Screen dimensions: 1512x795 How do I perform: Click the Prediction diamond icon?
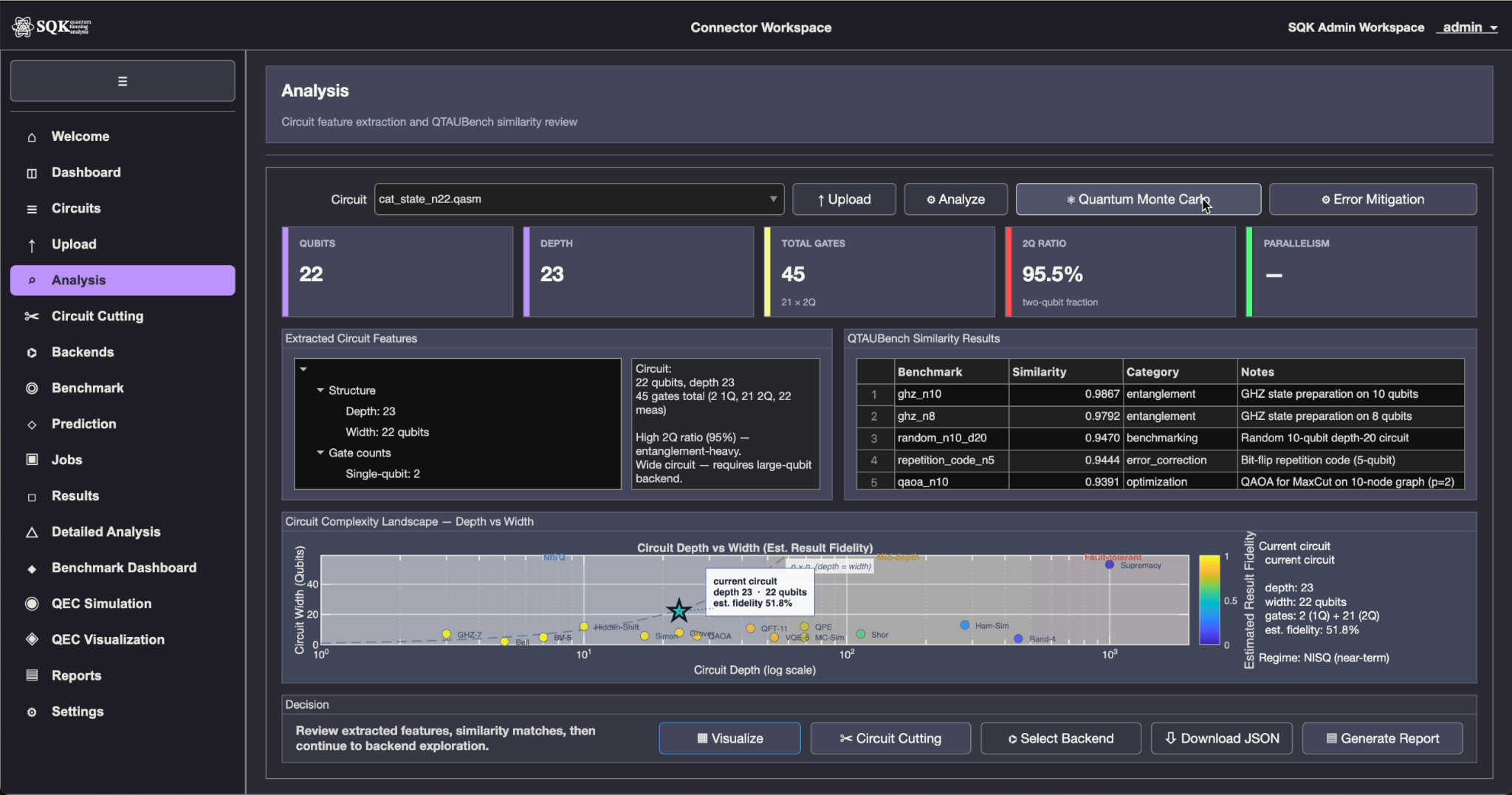[x=32, y=424]
